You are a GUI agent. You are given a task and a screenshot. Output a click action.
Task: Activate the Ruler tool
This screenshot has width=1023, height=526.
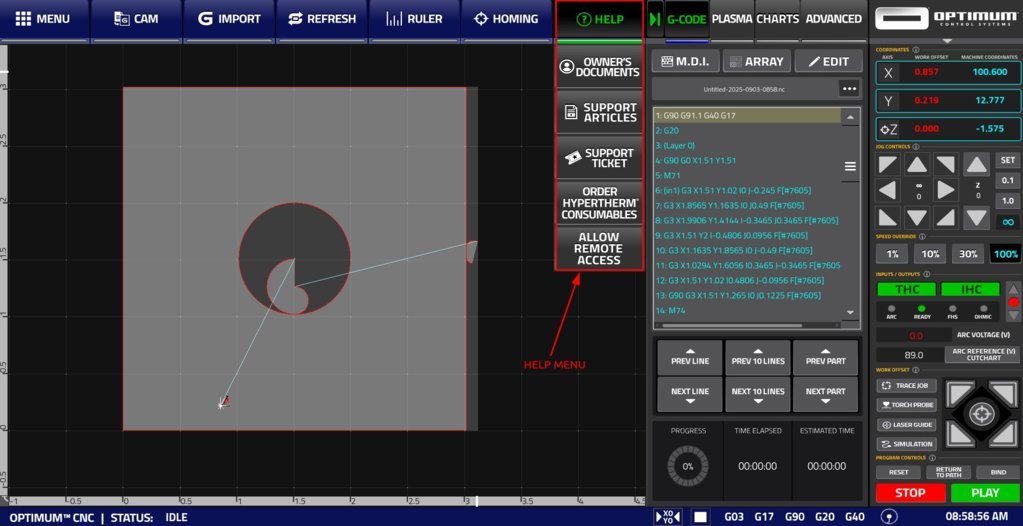(x=414, y=19)
